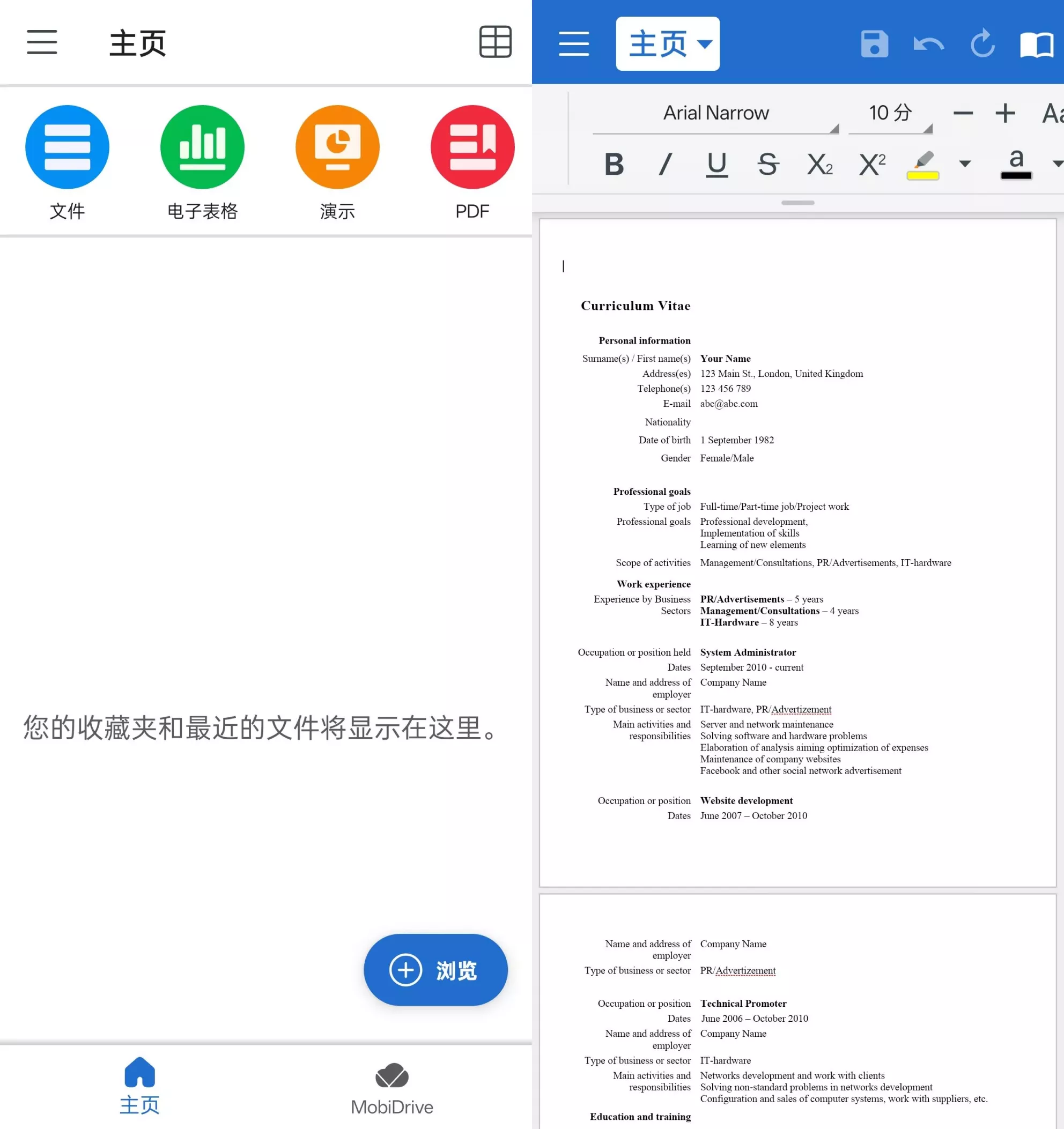The height and width of the screenshot is (1129, 1064).
Task: Toggle strikethrough formatting
Action: [767, 165]
